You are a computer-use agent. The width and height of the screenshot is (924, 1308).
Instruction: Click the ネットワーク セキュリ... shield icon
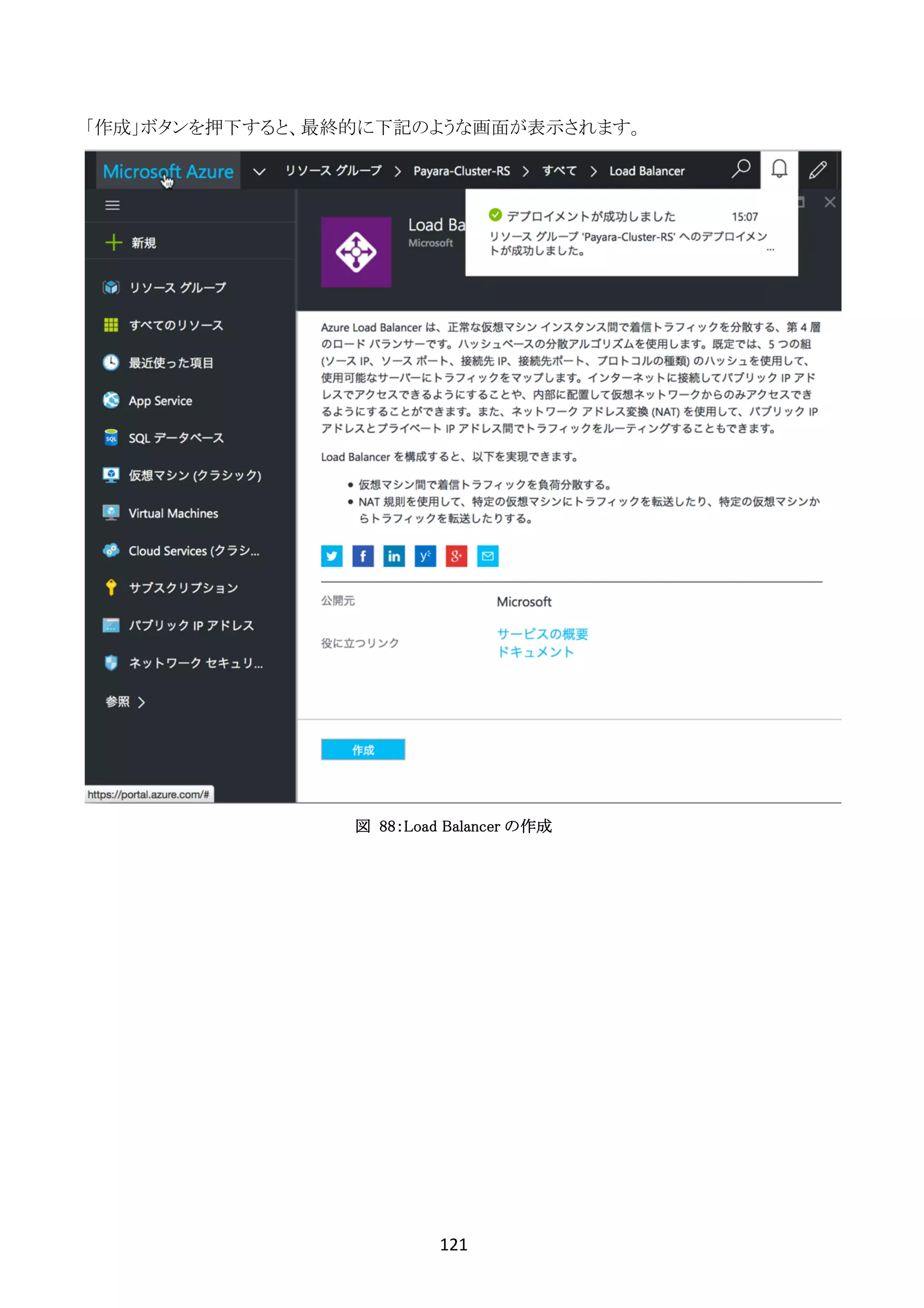click(x=111, y=663)
